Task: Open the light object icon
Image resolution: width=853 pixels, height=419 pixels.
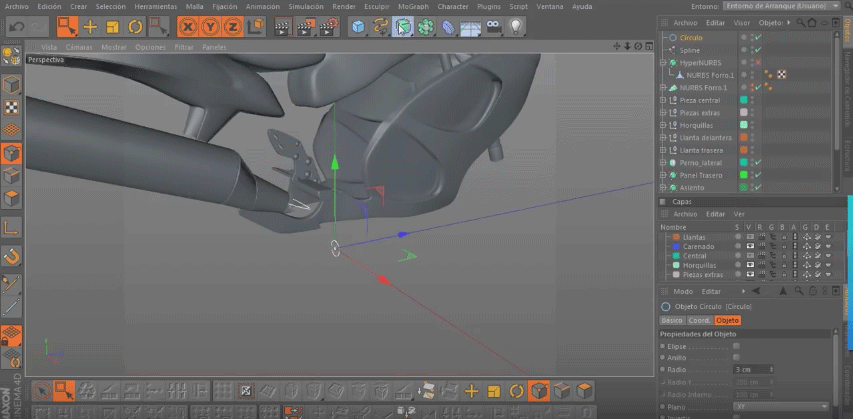Action: [517, 27]
